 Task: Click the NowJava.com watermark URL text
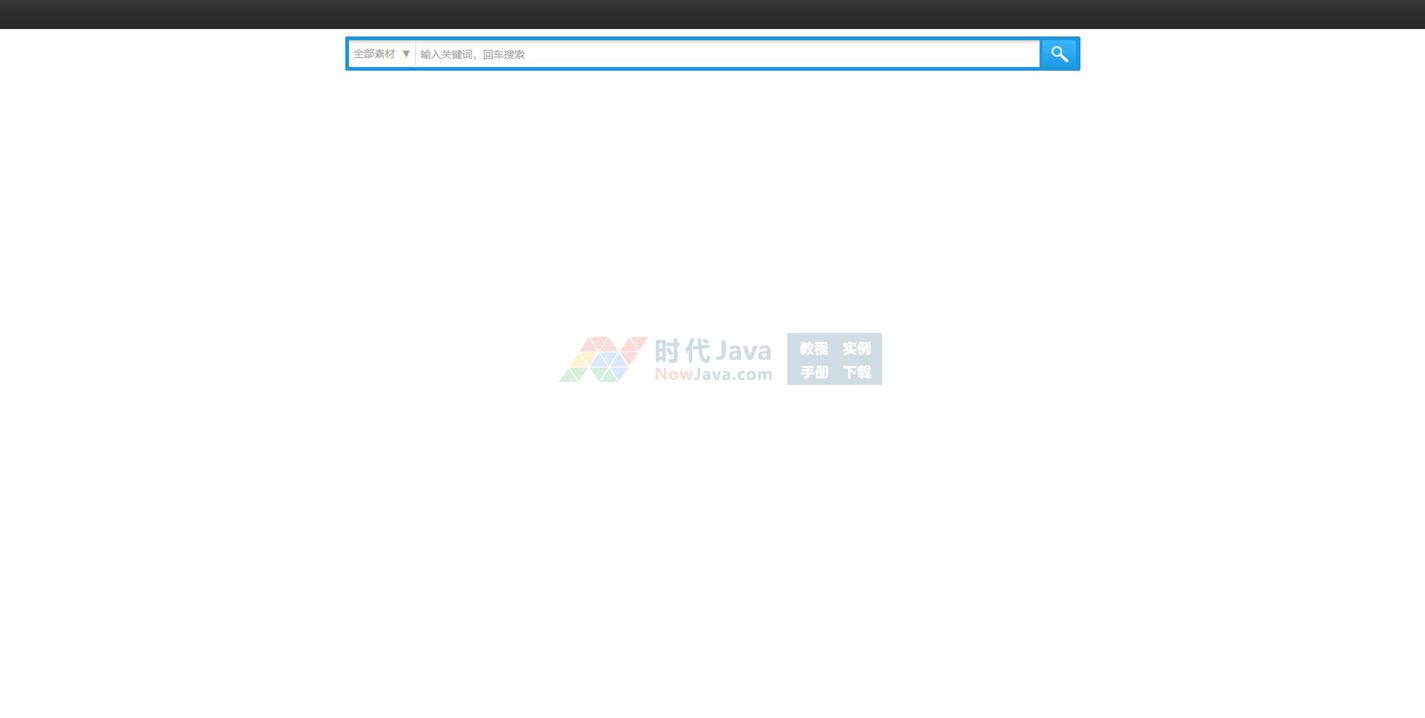[x=713, y=375]
